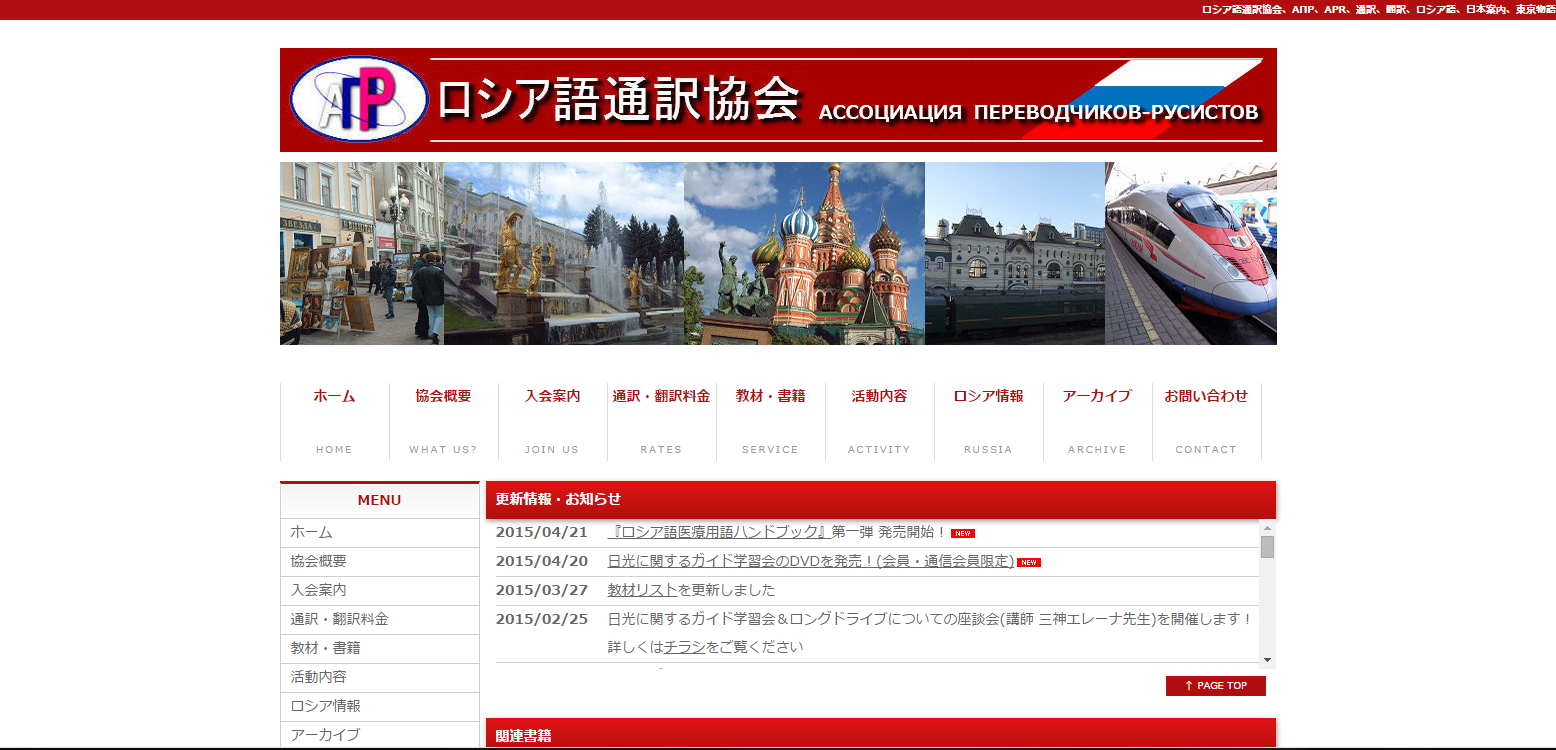This screenshot has height=750, width=1556.
Task: Select 活動内容 in the sidebar MENU
Action: coord(380,678)
